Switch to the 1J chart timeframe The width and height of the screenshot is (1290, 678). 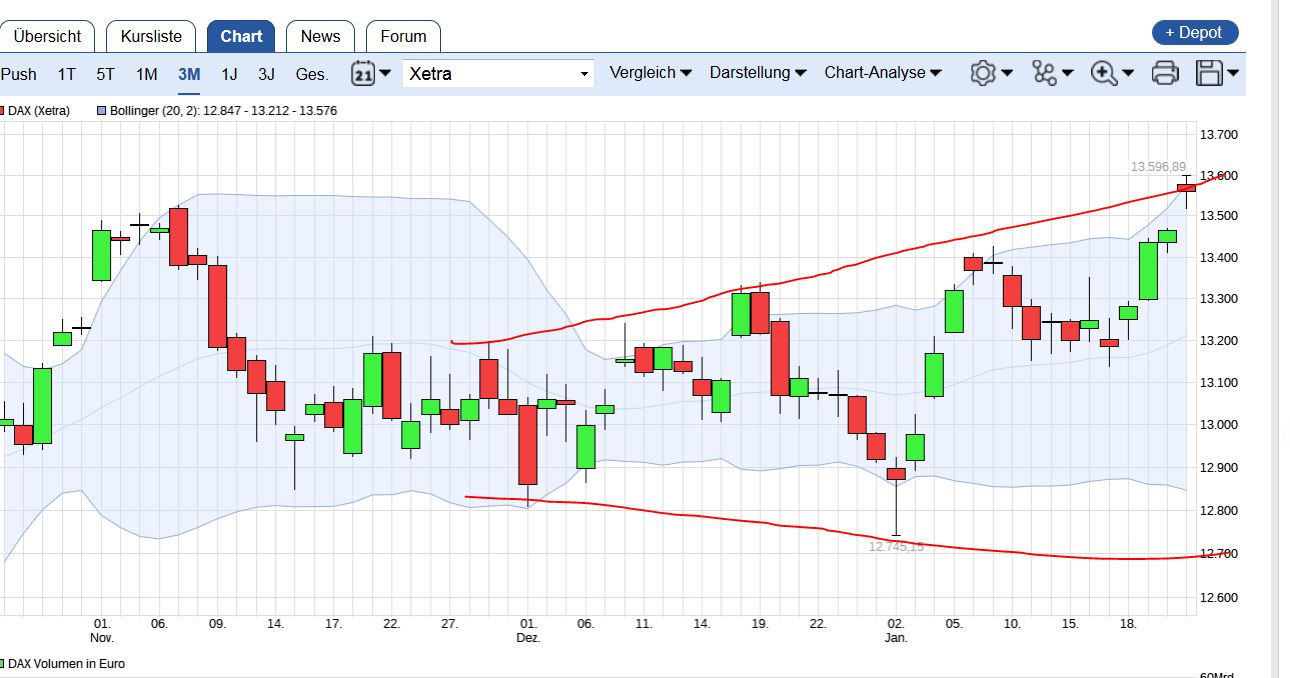[227, 73]
